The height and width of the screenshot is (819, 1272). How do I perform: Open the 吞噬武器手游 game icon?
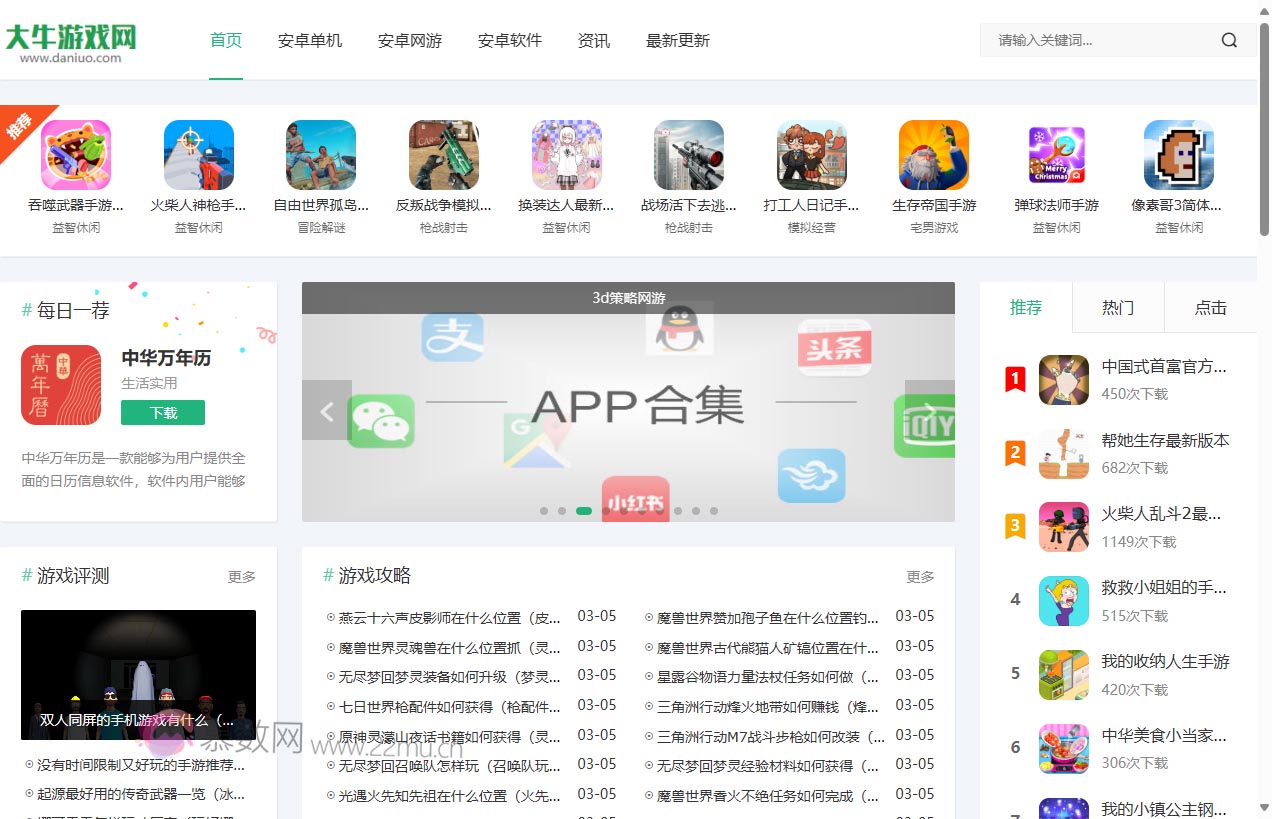(x=76, y=155)
